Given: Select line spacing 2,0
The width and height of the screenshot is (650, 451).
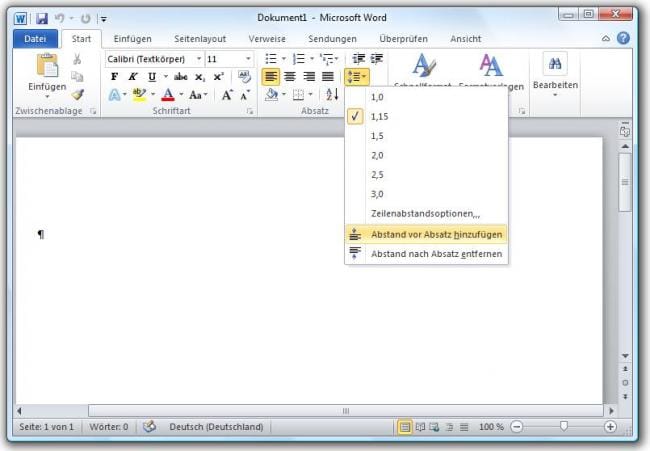Looking at the screenshot, I should point(426,155).
